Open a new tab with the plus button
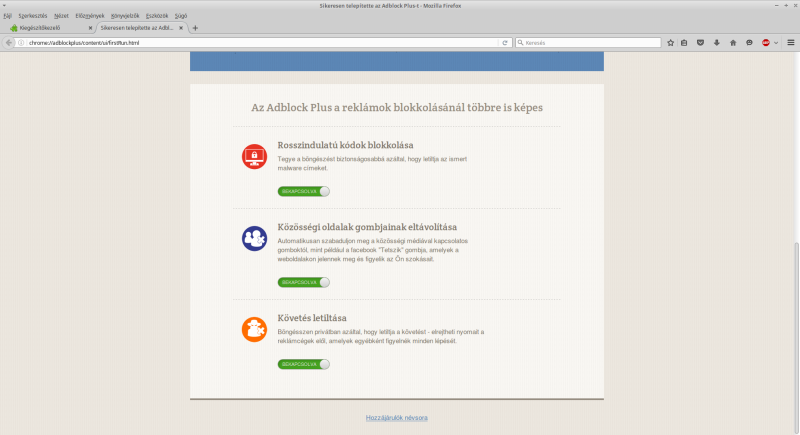Viewport: 800px width, 435px height. (195, 28)
